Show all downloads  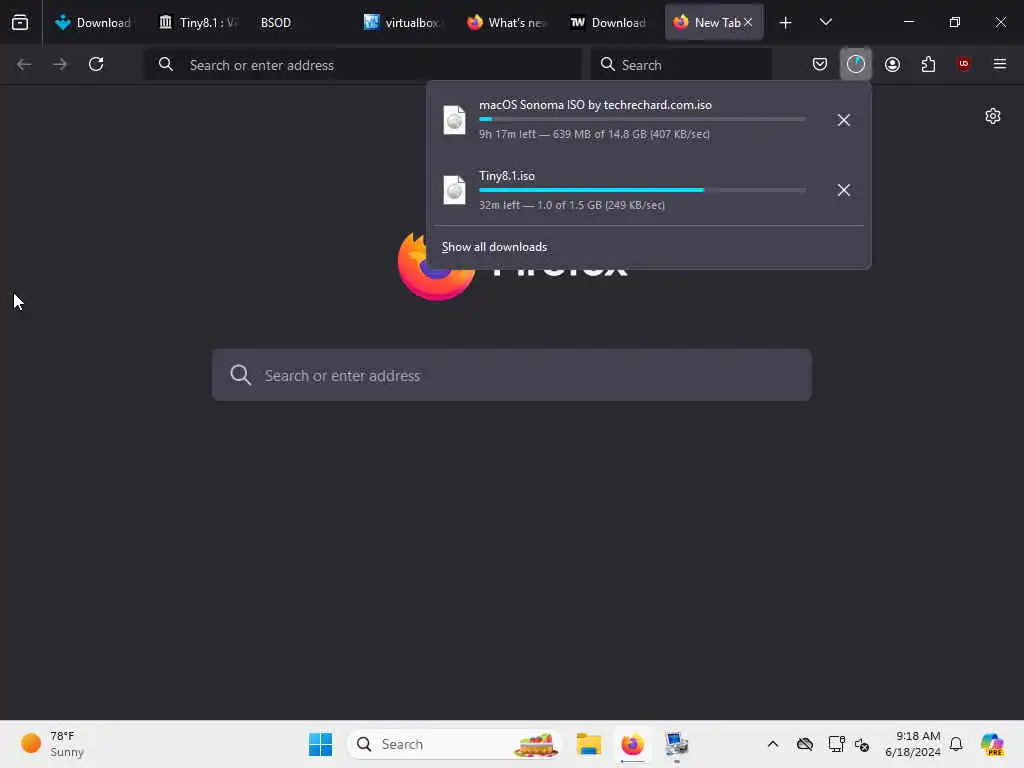pyautogui.click(x=494, y=247)
